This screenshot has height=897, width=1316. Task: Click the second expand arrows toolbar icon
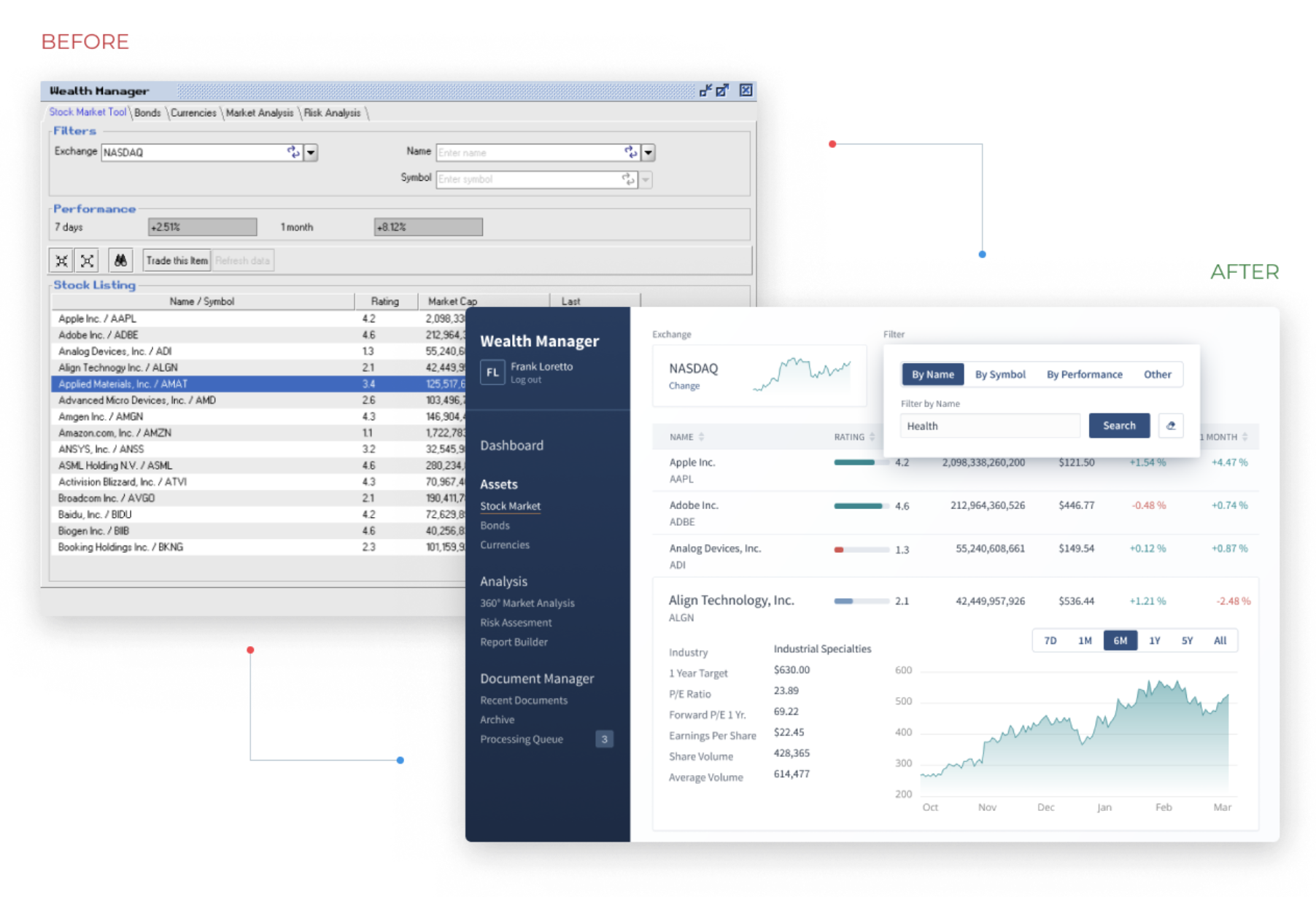(x=88, y=260)
